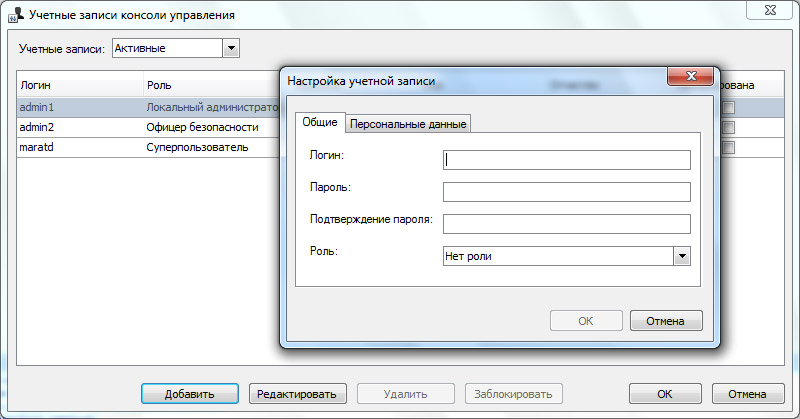The width and height of the screenshot is (800, 419).
Task: Focus the Логин input field
Action: (x=567, y=160)
